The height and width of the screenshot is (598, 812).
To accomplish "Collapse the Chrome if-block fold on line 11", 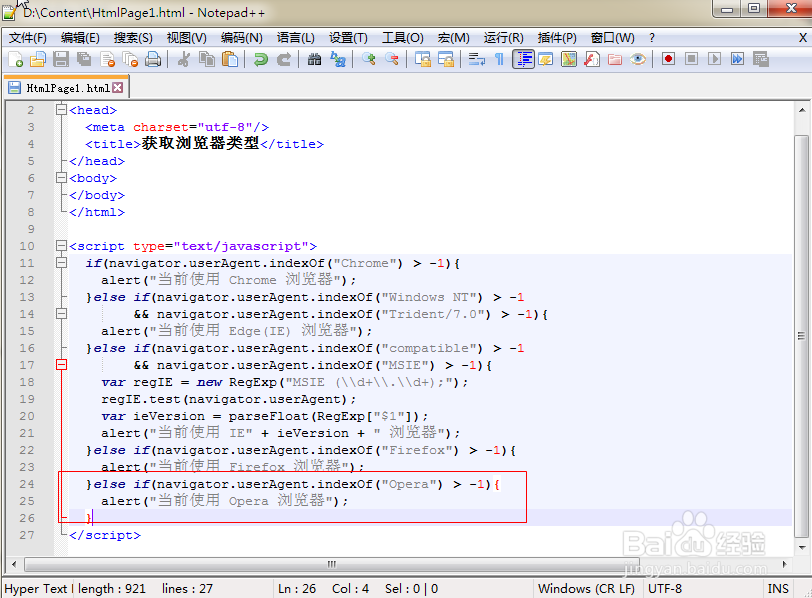I will click(61, 262).
